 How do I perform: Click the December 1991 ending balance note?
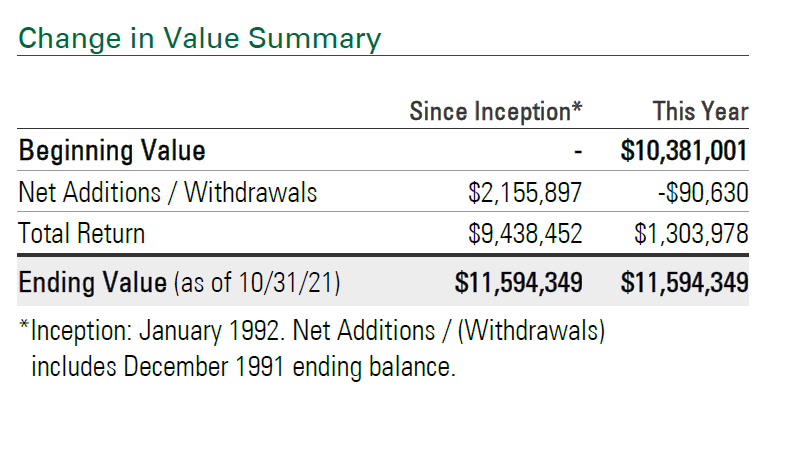point(244,367)
